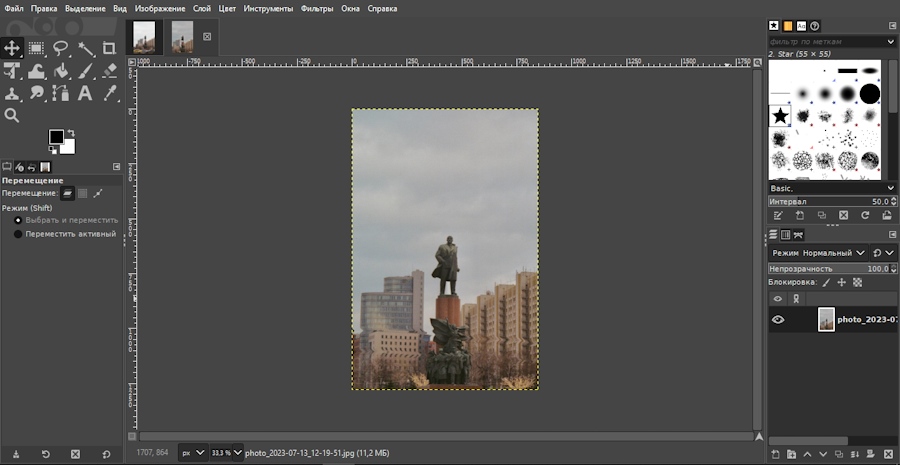The width and height of the screenshot is (900, 465).
Task: Activate the Eraser tool
Action: pos(109,70)
